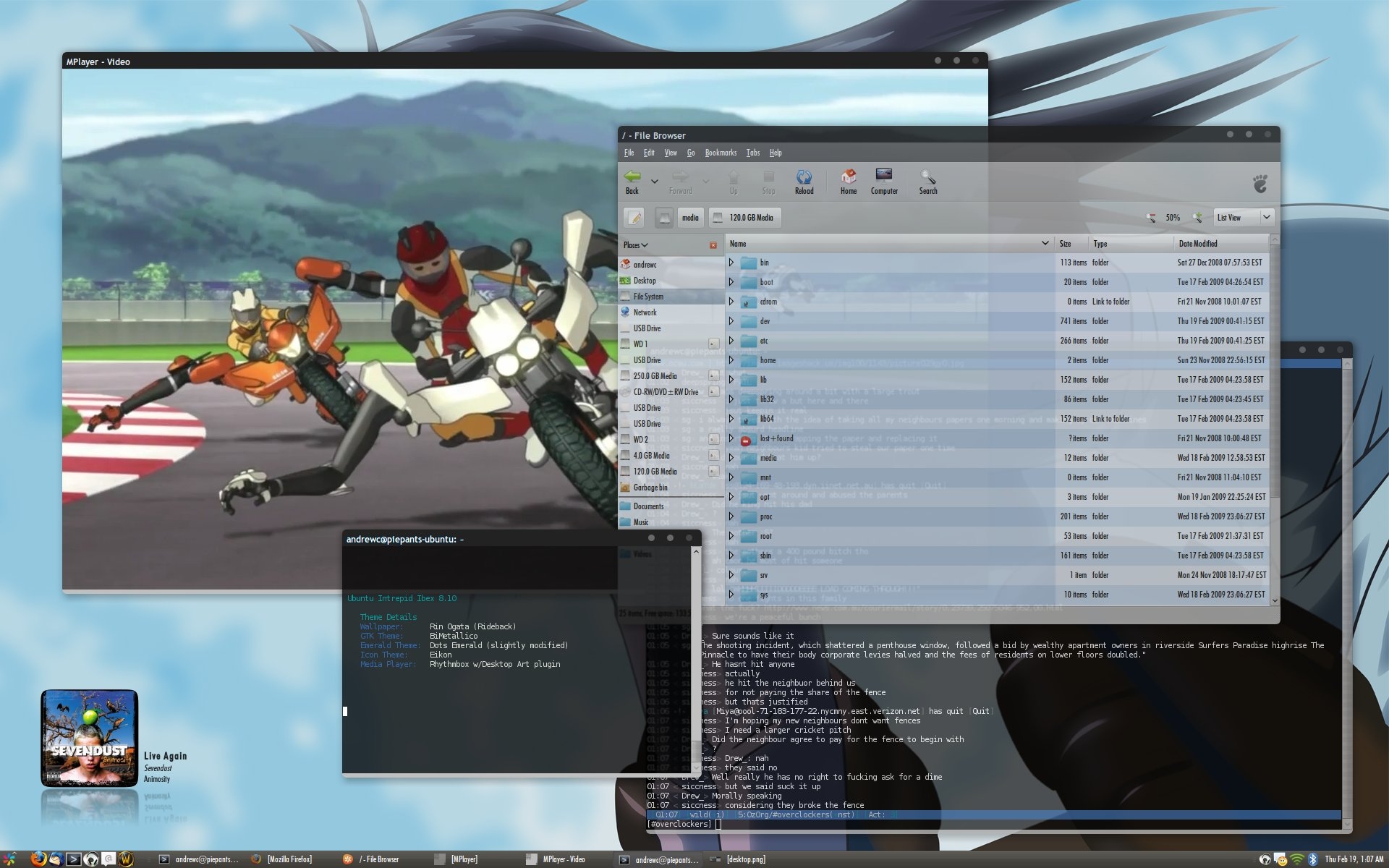Open the Tabs menu in File Browser
1389x868 pixels.
tap(753, 153)
